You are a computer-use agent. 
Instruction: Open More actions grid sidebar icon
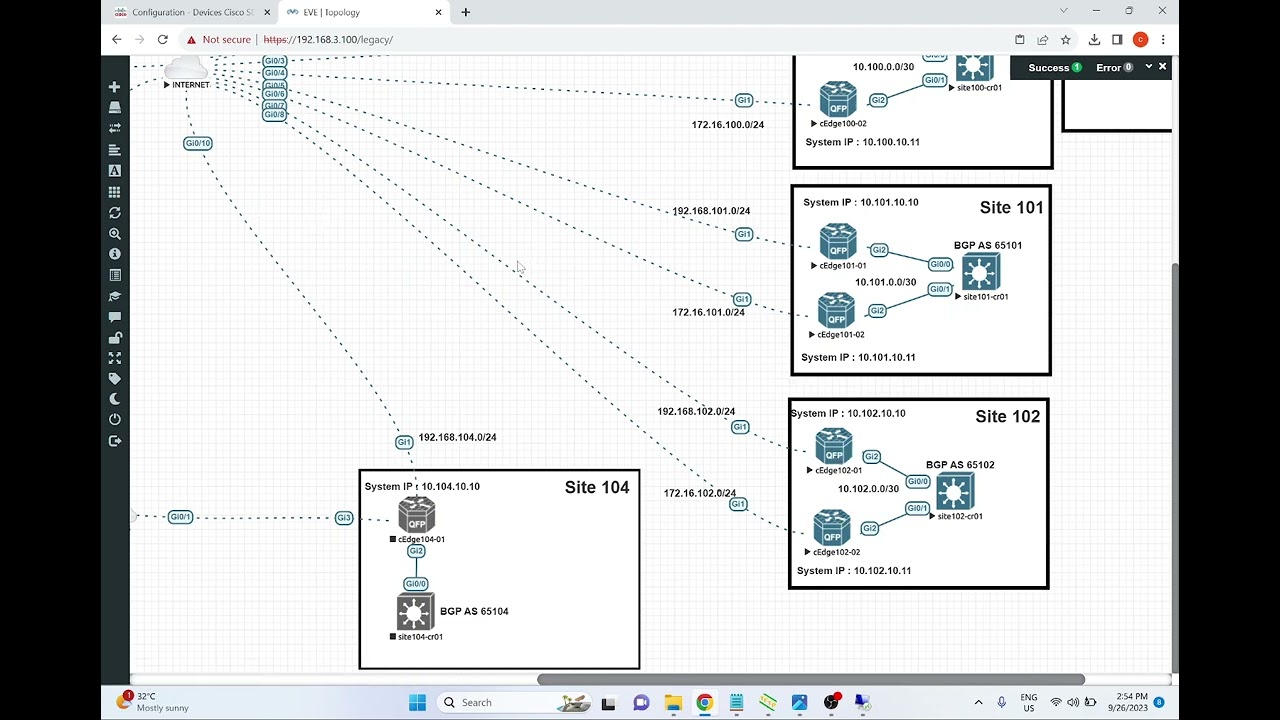[x=114, y=192]
